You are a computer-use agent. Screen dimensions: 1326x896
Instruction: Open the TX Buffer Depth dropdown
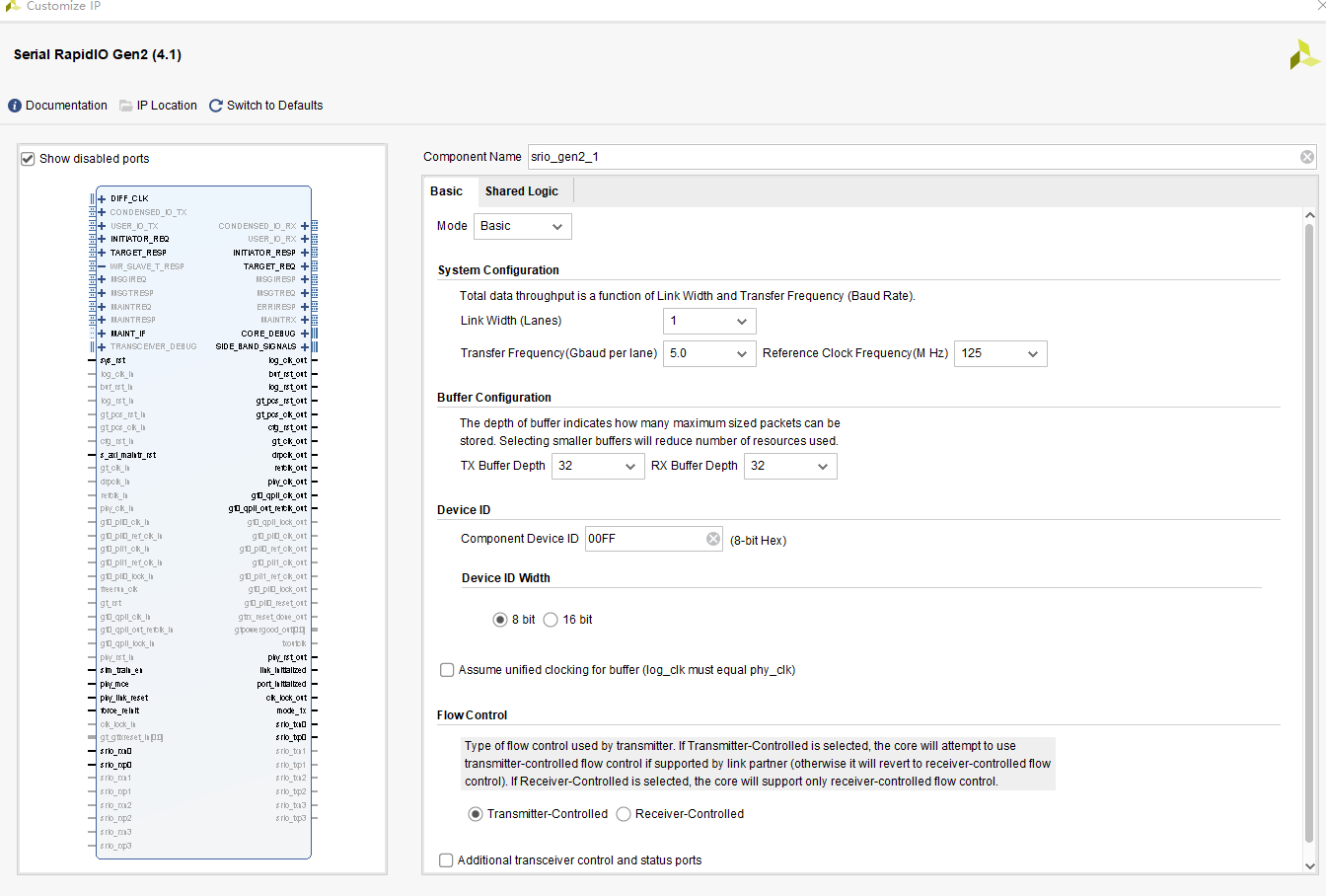click(598, 466)
